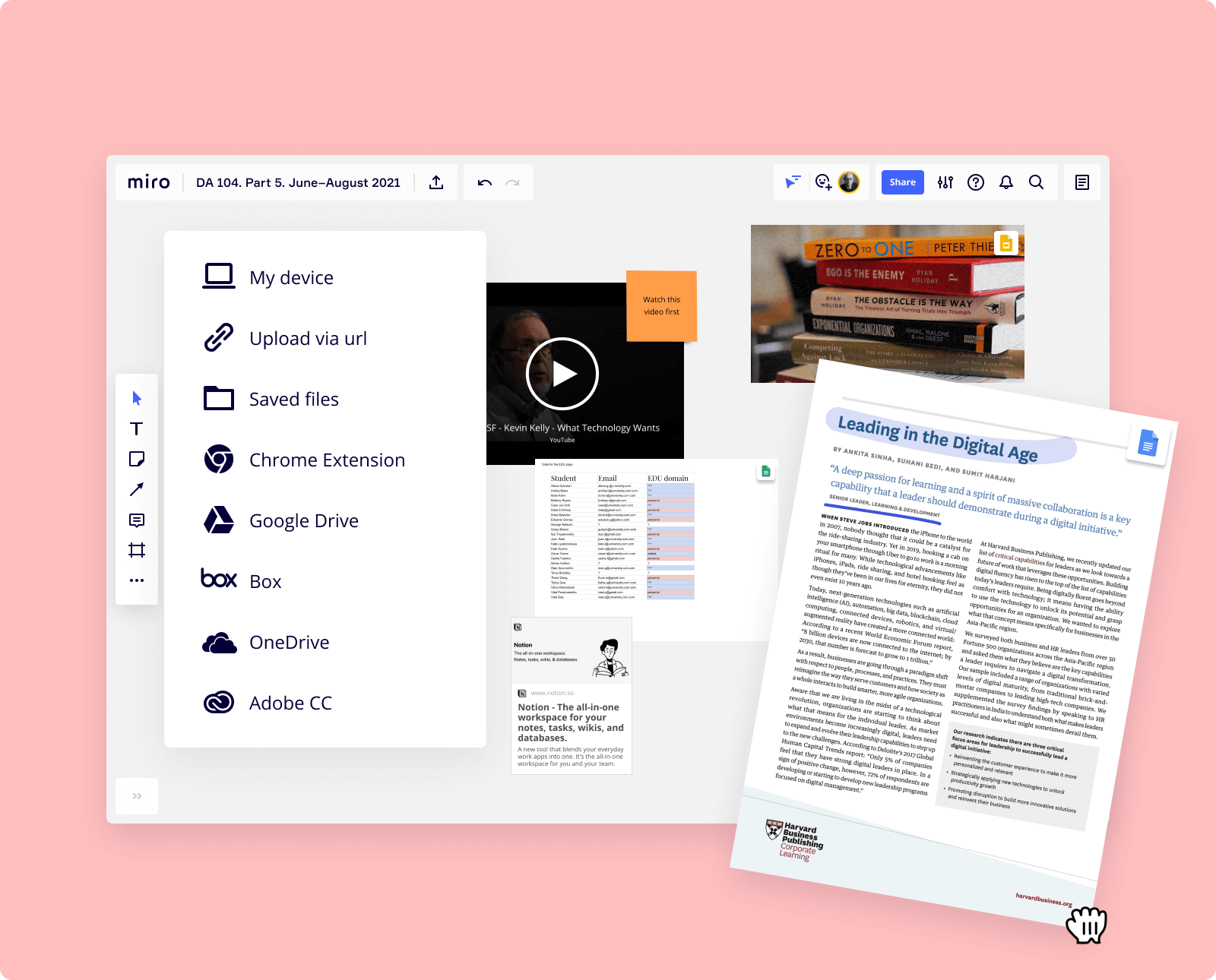Open the notifications bell
Image resolution: width=1216 pixels, height=980 pixels.
[1006, 182]
